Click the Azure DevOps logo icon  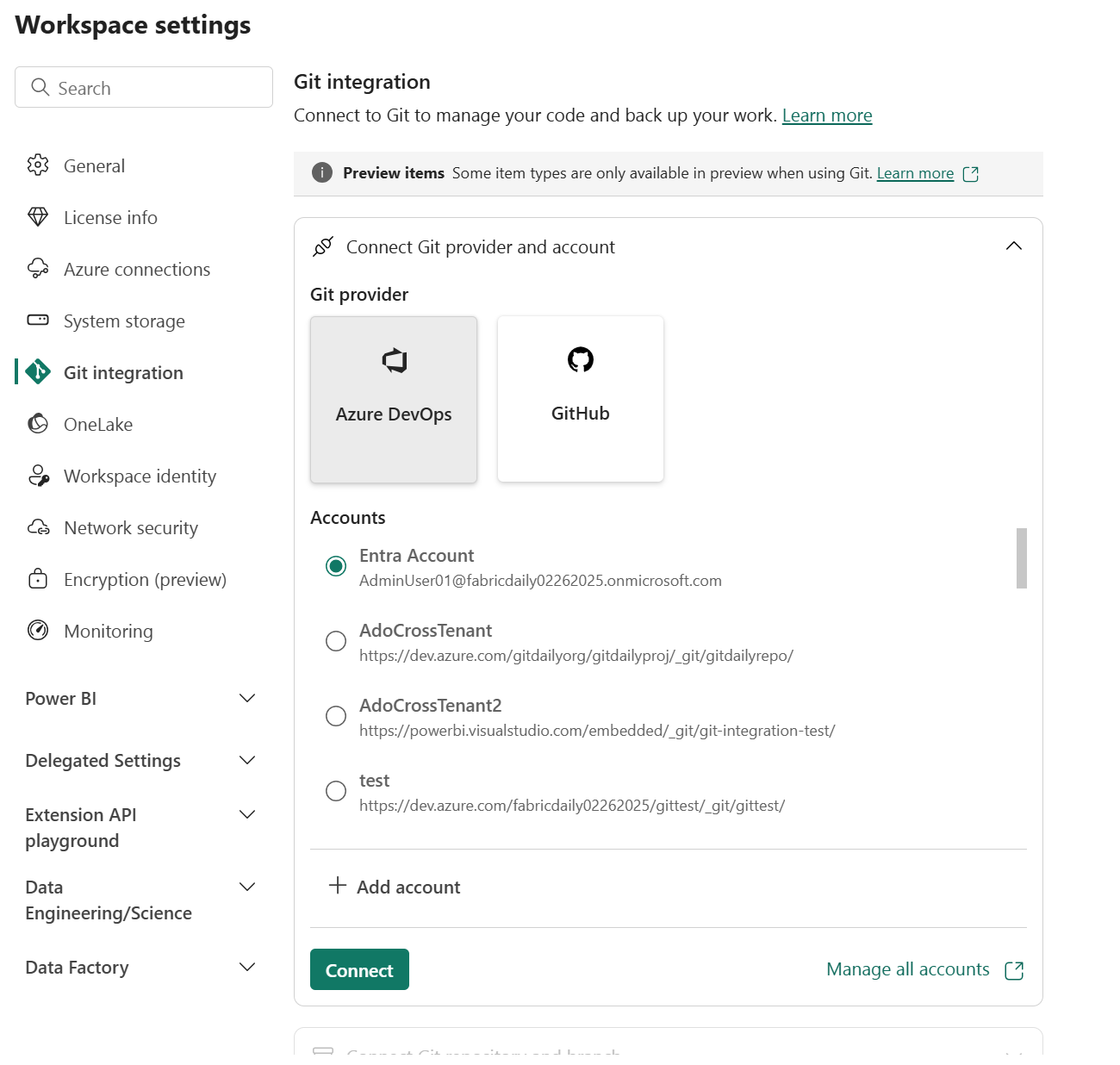pyautogui.click(x=395, y=360)
